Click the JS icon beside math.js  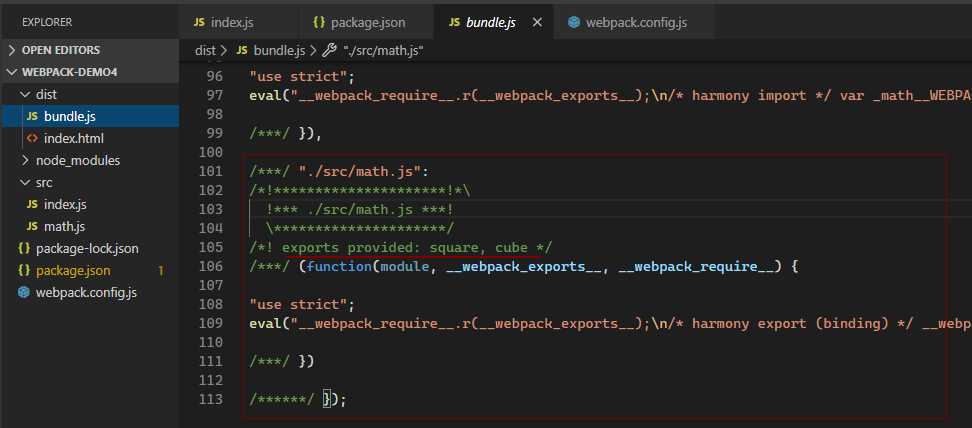click(x=32, y=226)
